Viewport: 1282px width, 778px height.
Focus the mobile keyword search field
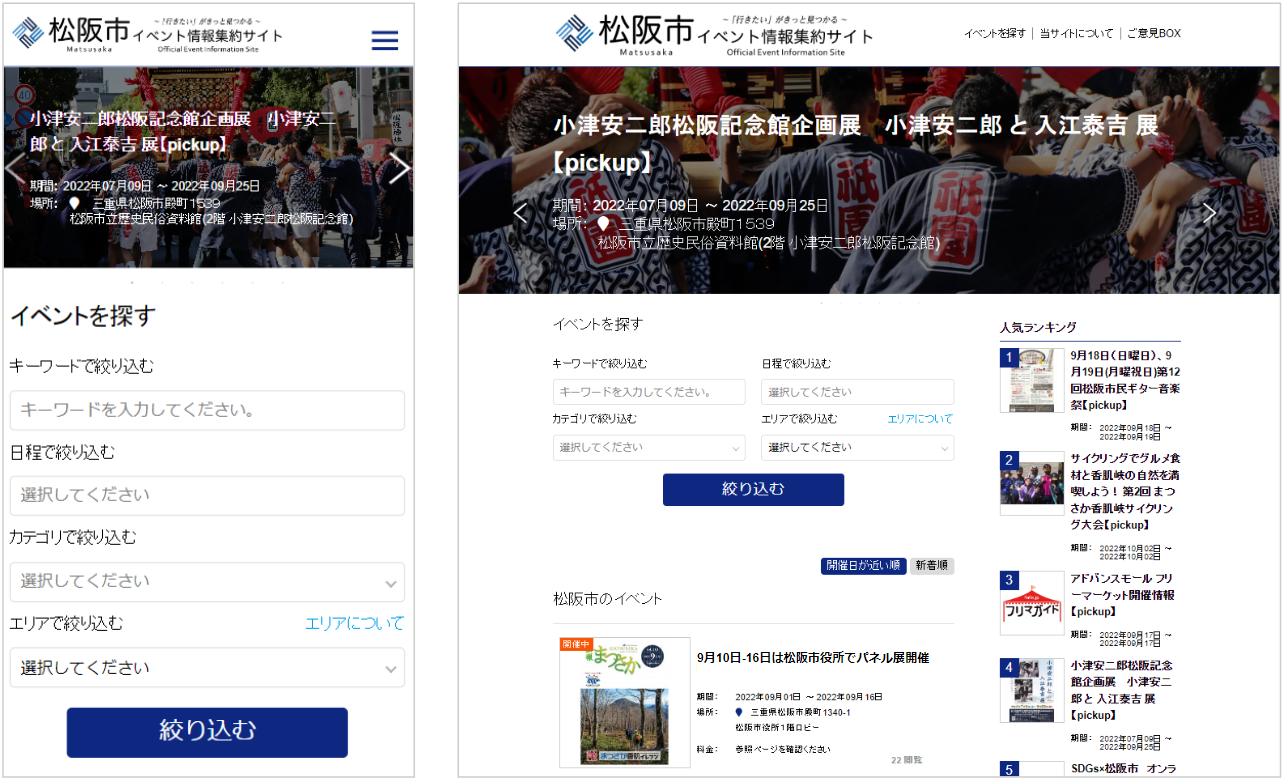pyautogui.click(x=207, y=410)
